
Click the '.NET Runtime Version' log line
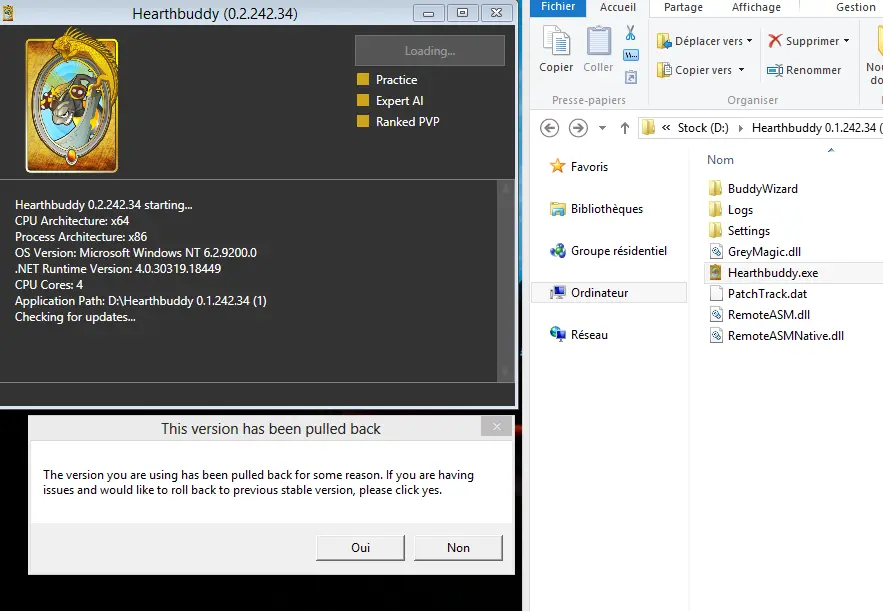(118, 269)
